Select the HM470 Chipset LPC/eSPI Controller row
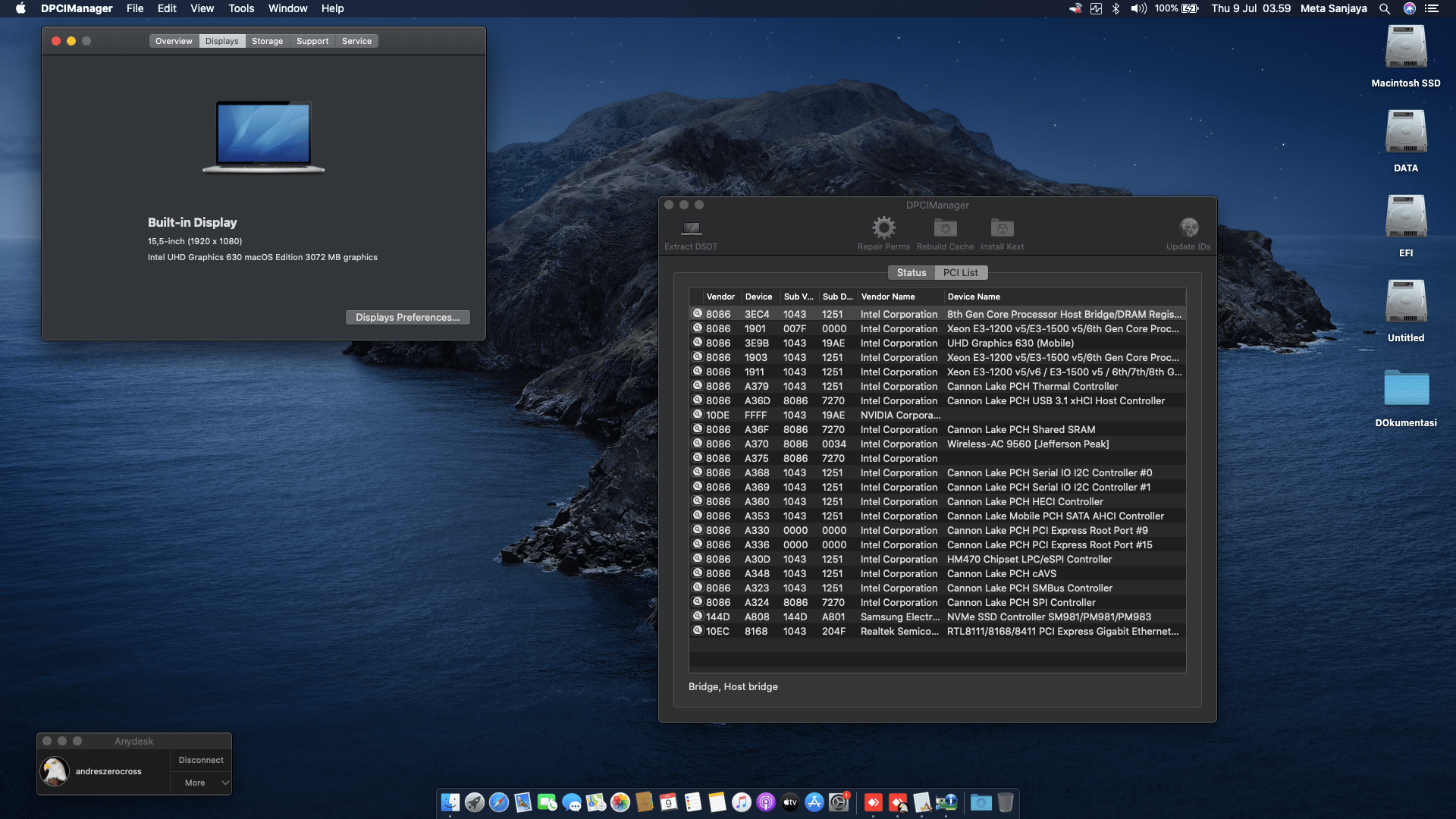1456x819 pixels. coord(937,559)
